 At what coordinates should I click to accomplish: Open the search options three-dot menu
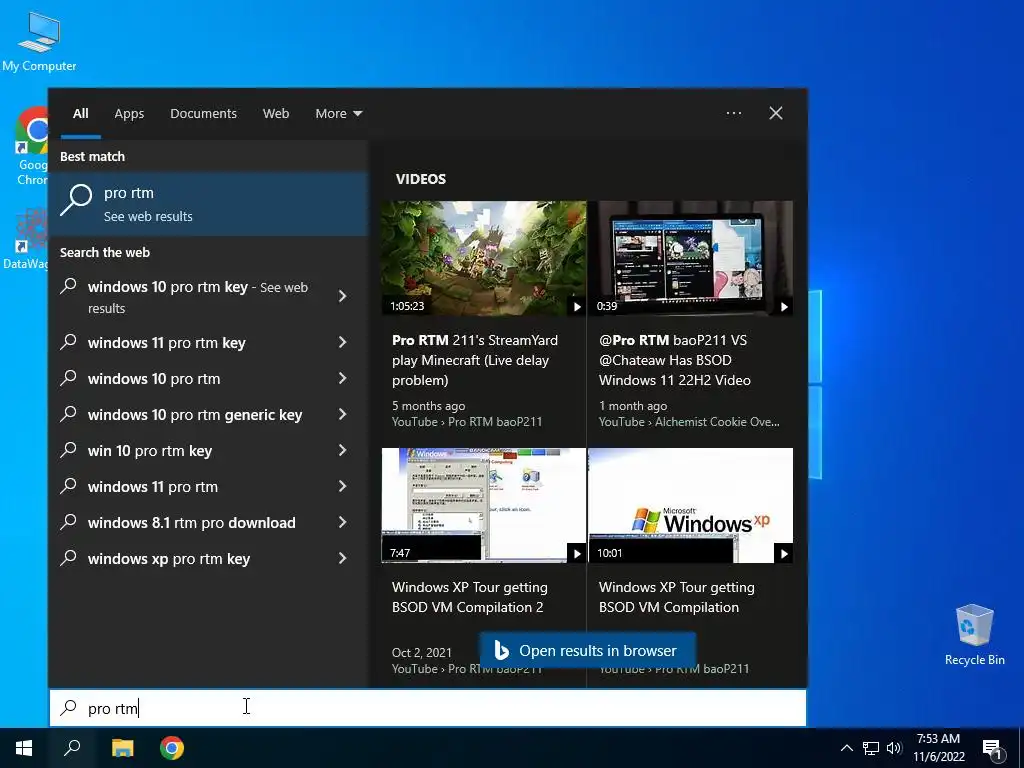coord(734,113)
